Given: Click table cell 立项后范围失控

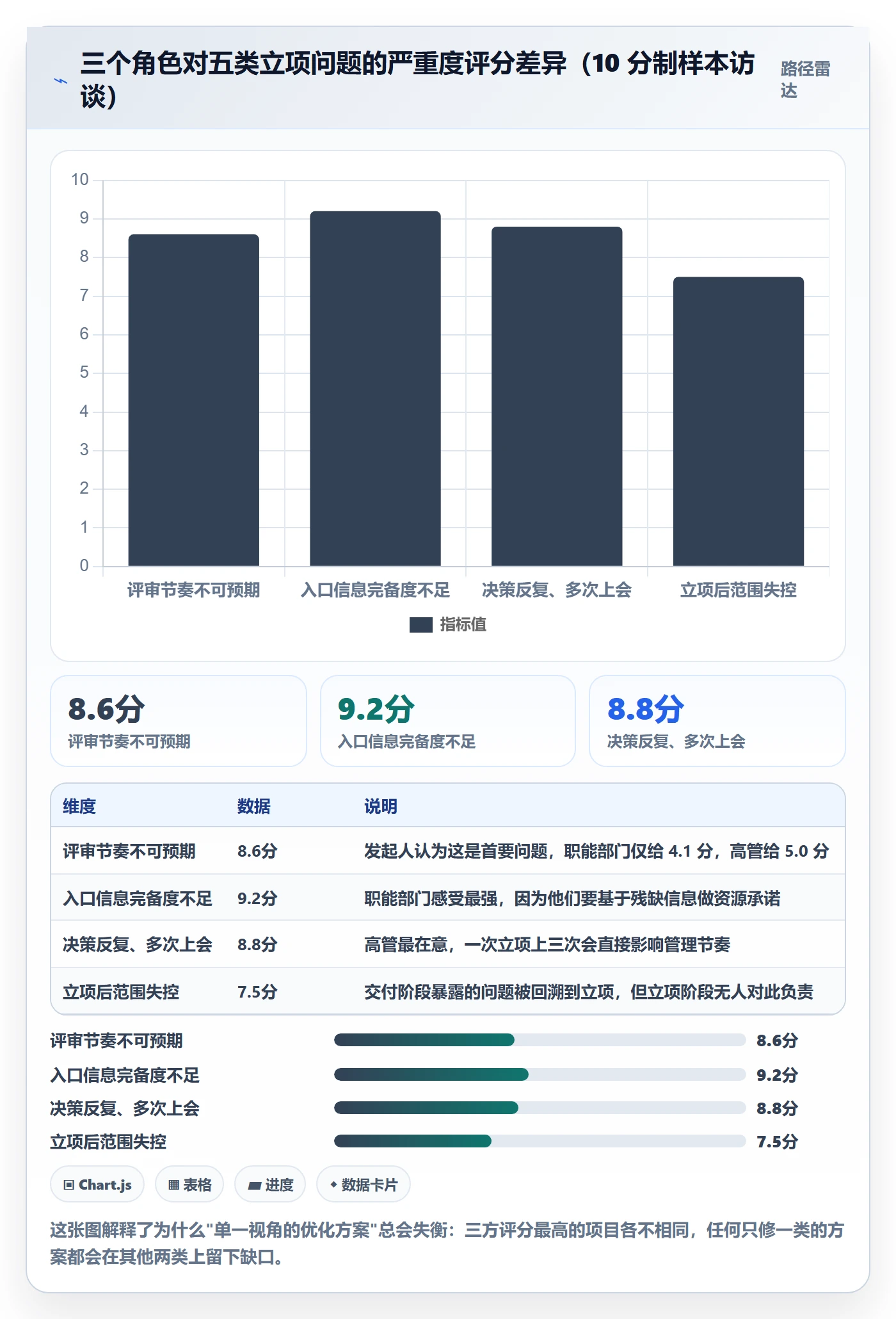Looking at the screenshot, I should coord(121,992).
